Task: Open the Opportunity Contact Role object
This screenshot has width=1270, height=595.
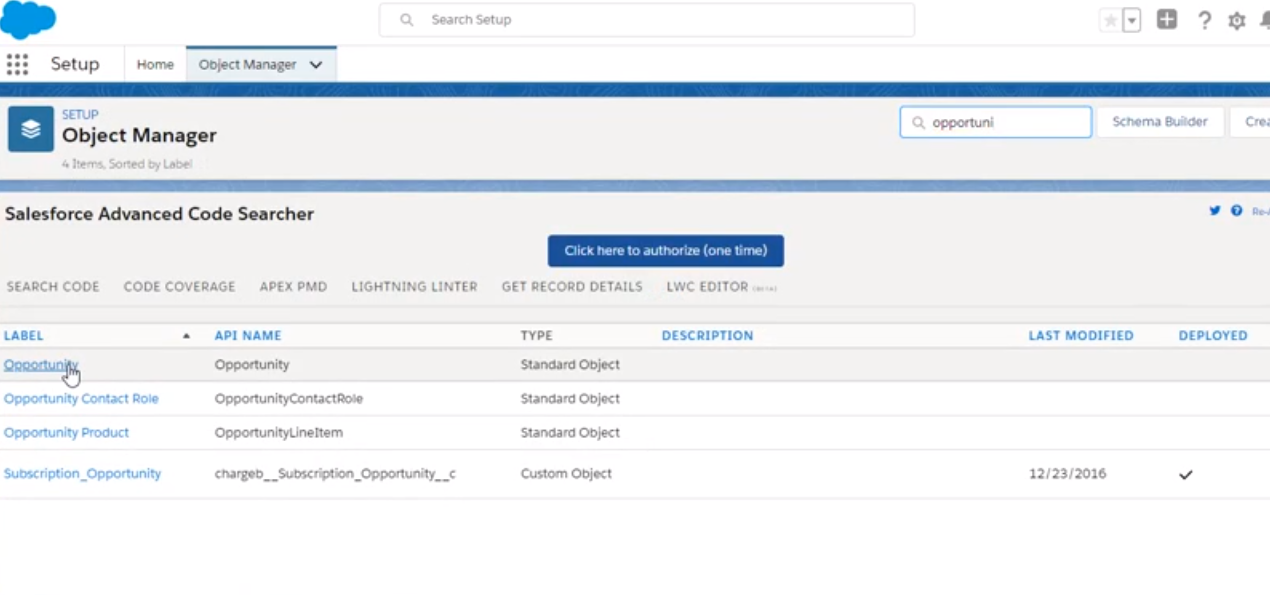Action: point(81,398)
